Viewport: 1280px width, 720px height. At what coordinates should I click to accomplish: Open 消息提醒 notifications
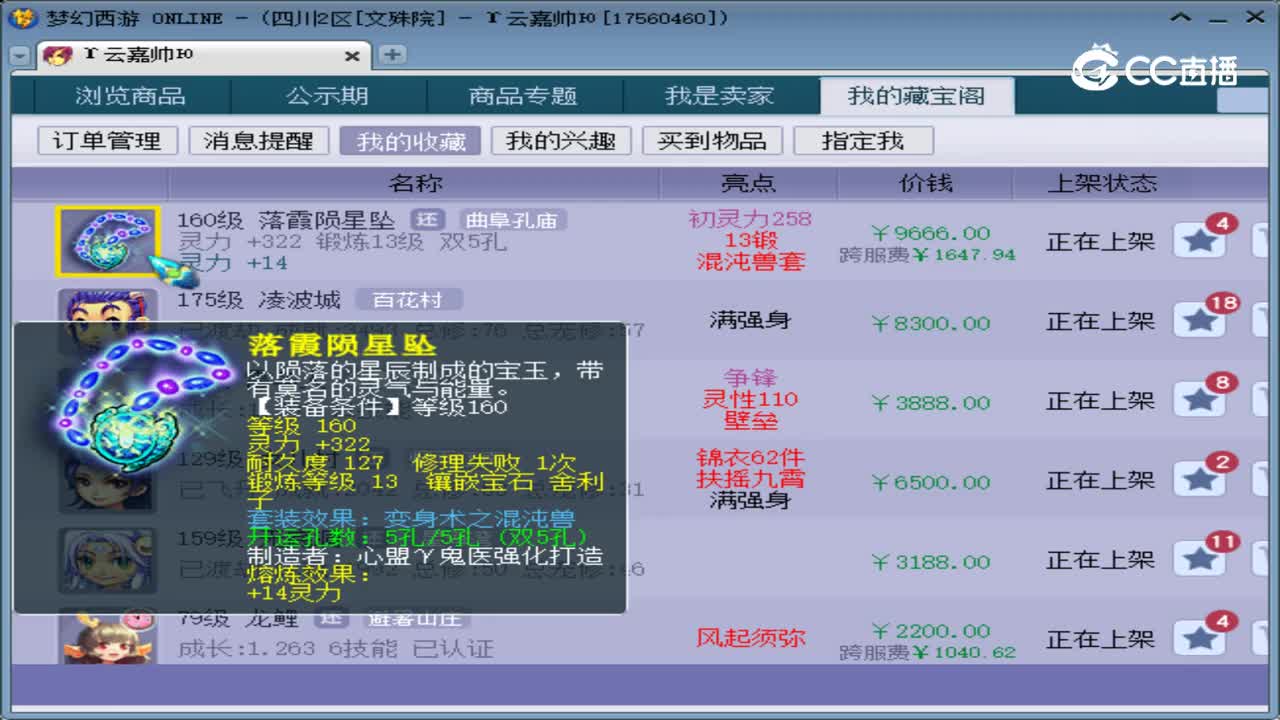tap(259, 141)
